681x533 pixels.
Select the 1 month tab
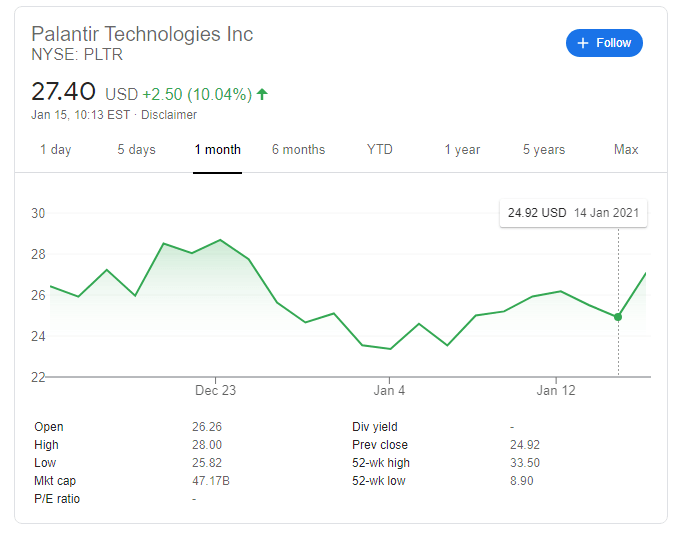point(217,150)
